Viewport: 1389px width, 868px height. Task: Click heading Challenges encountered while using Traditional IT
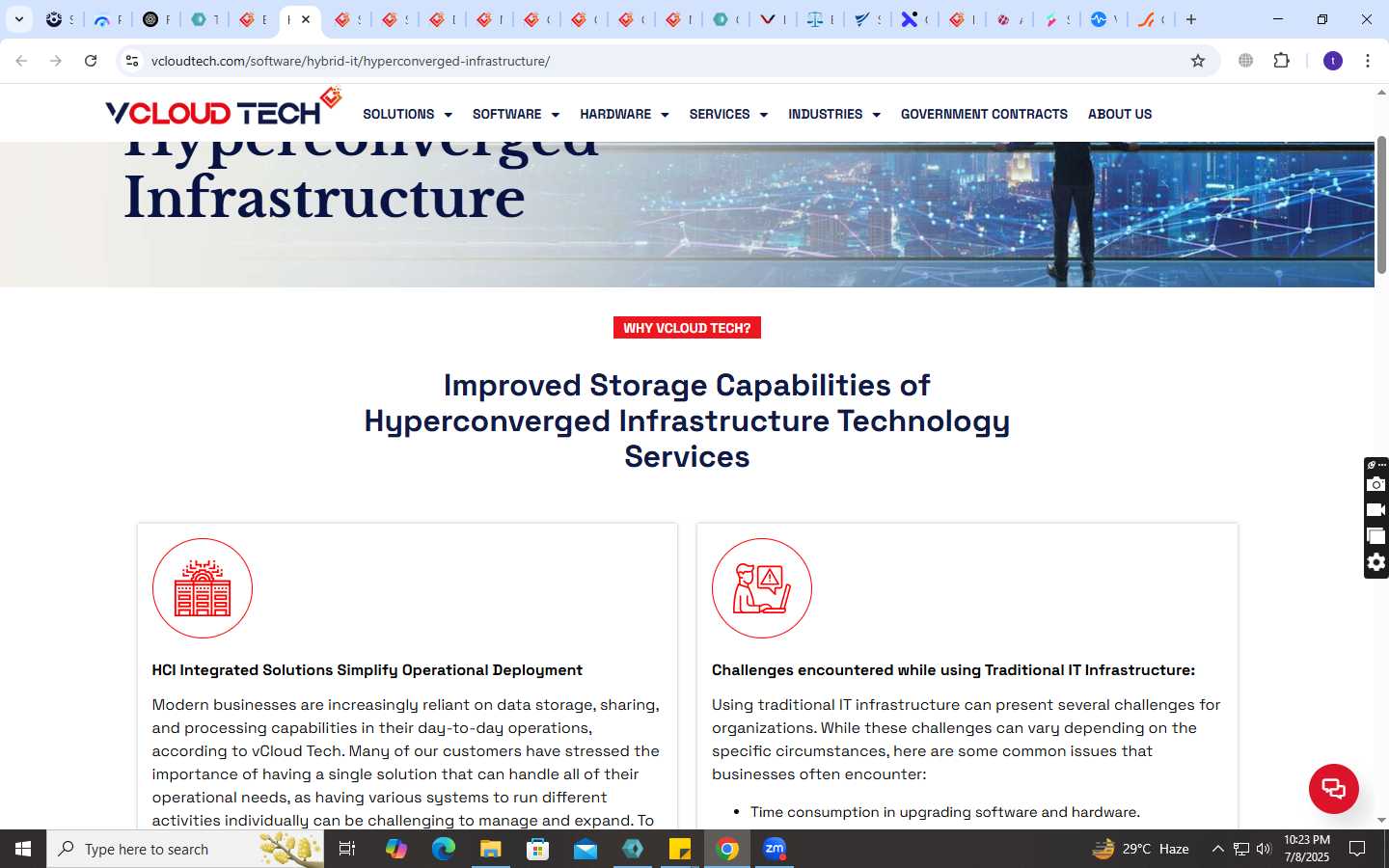coord(953,670)
